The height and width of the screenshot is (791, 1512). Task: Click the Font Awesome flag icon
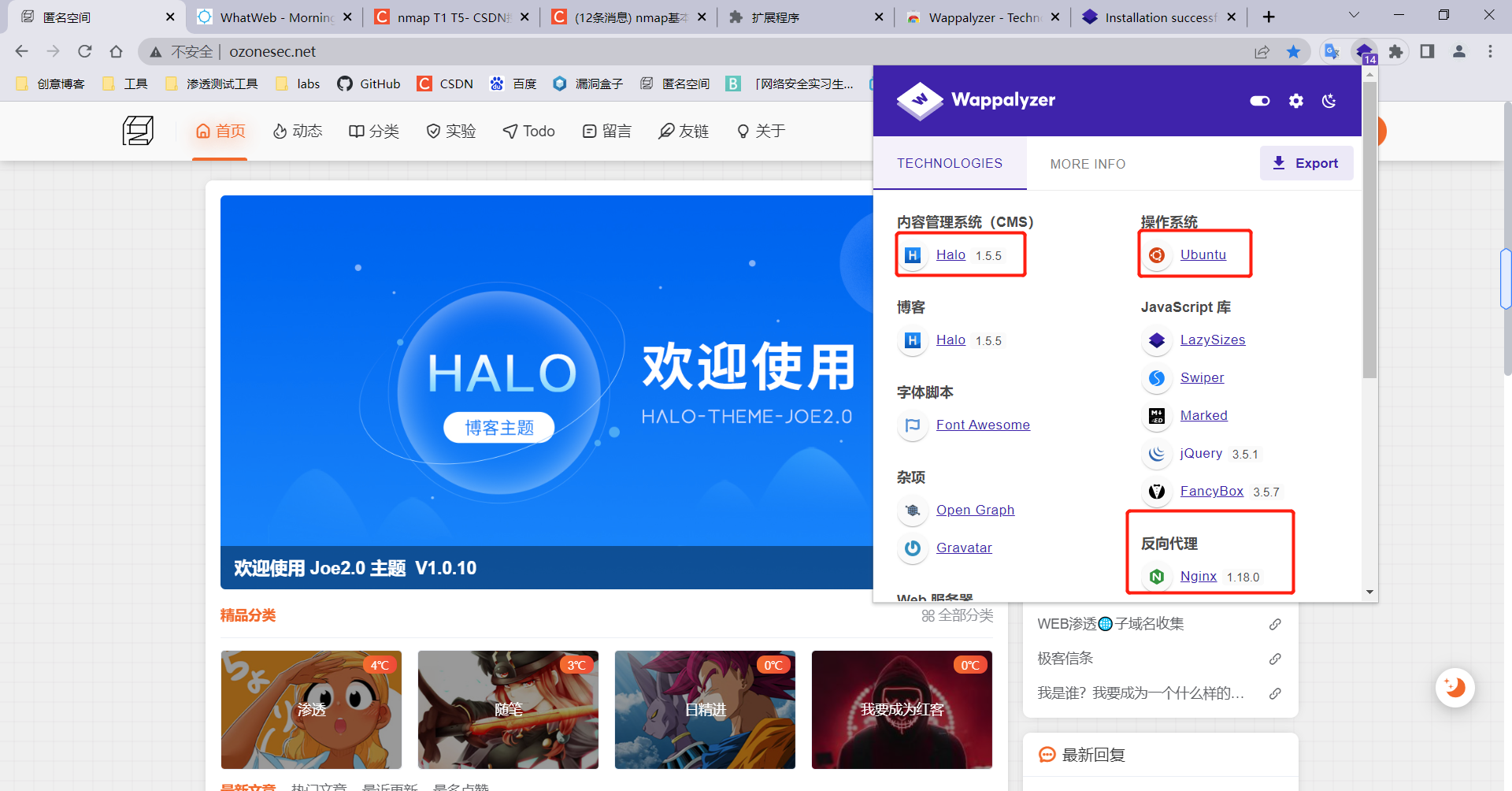[x=913, y=425]
